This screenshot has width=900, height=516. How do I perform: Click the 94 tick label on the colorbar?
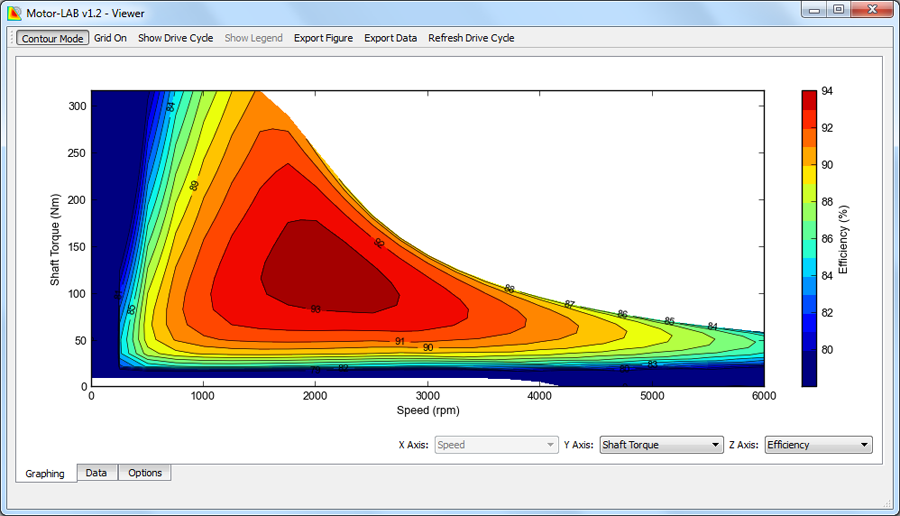(x=827, y=91)
